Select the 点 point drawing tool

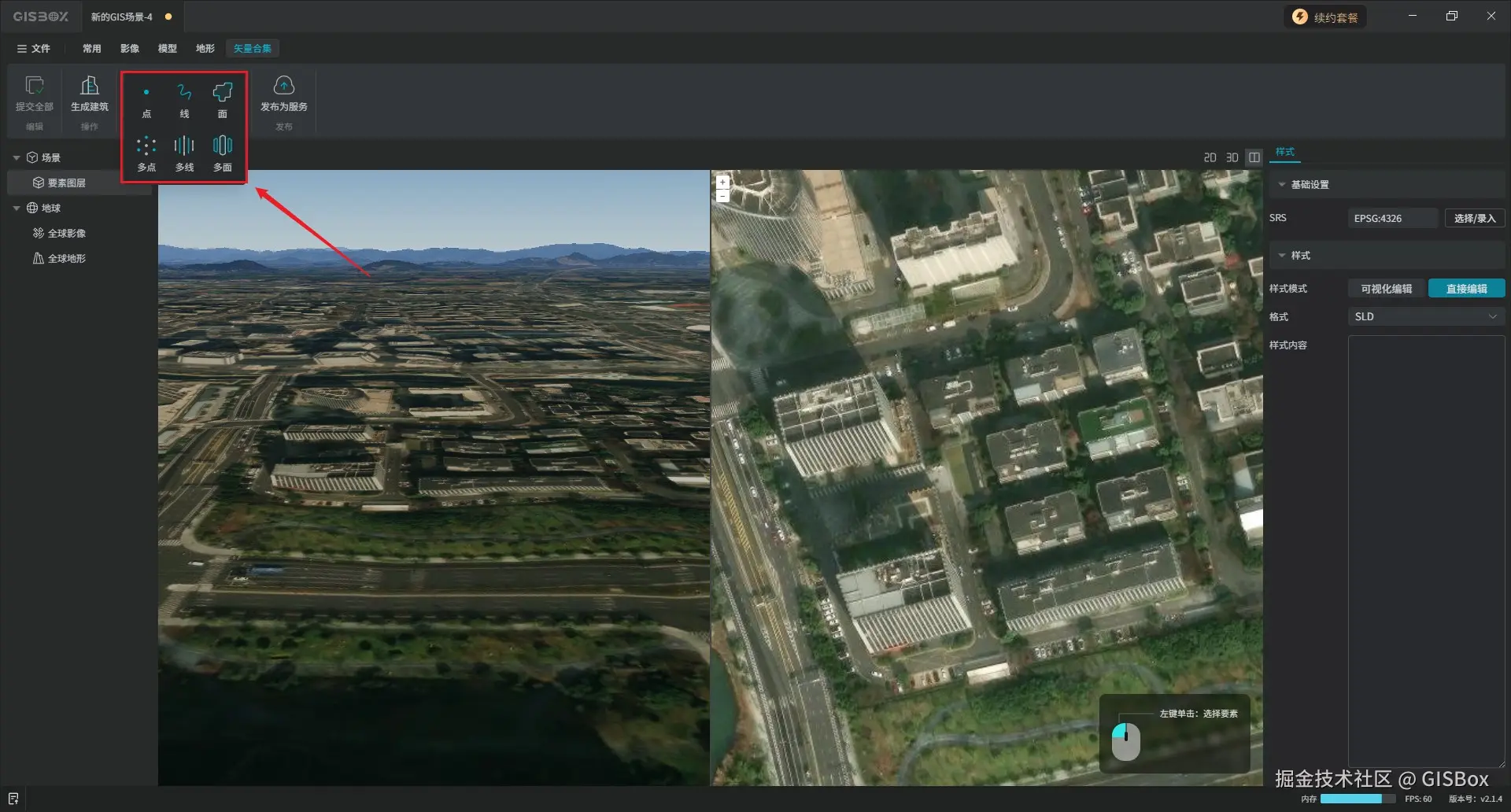[x=146, y=101]
